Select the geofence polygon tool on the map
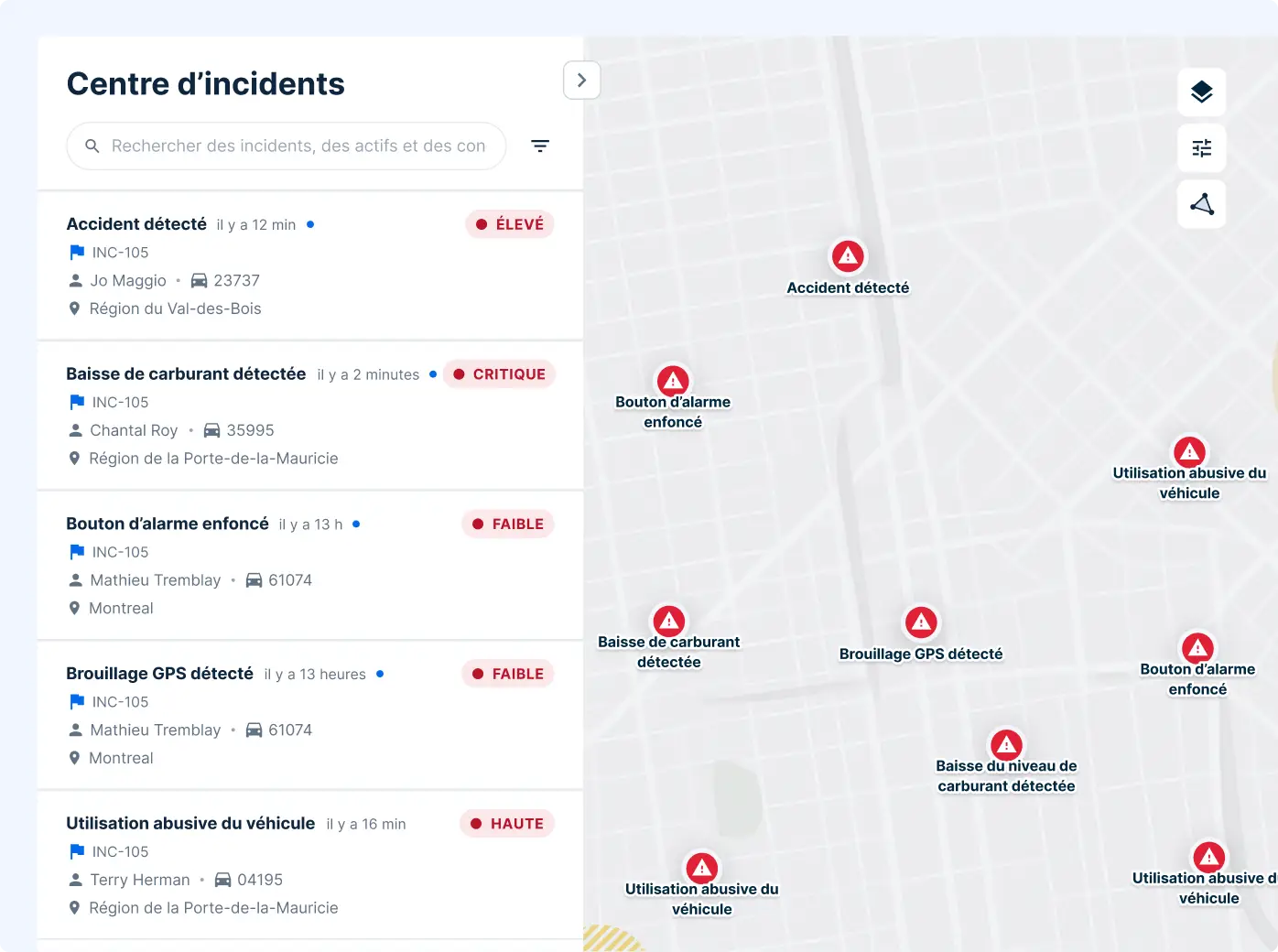This screenshot has width=1278, height=952. [1202, 203]
